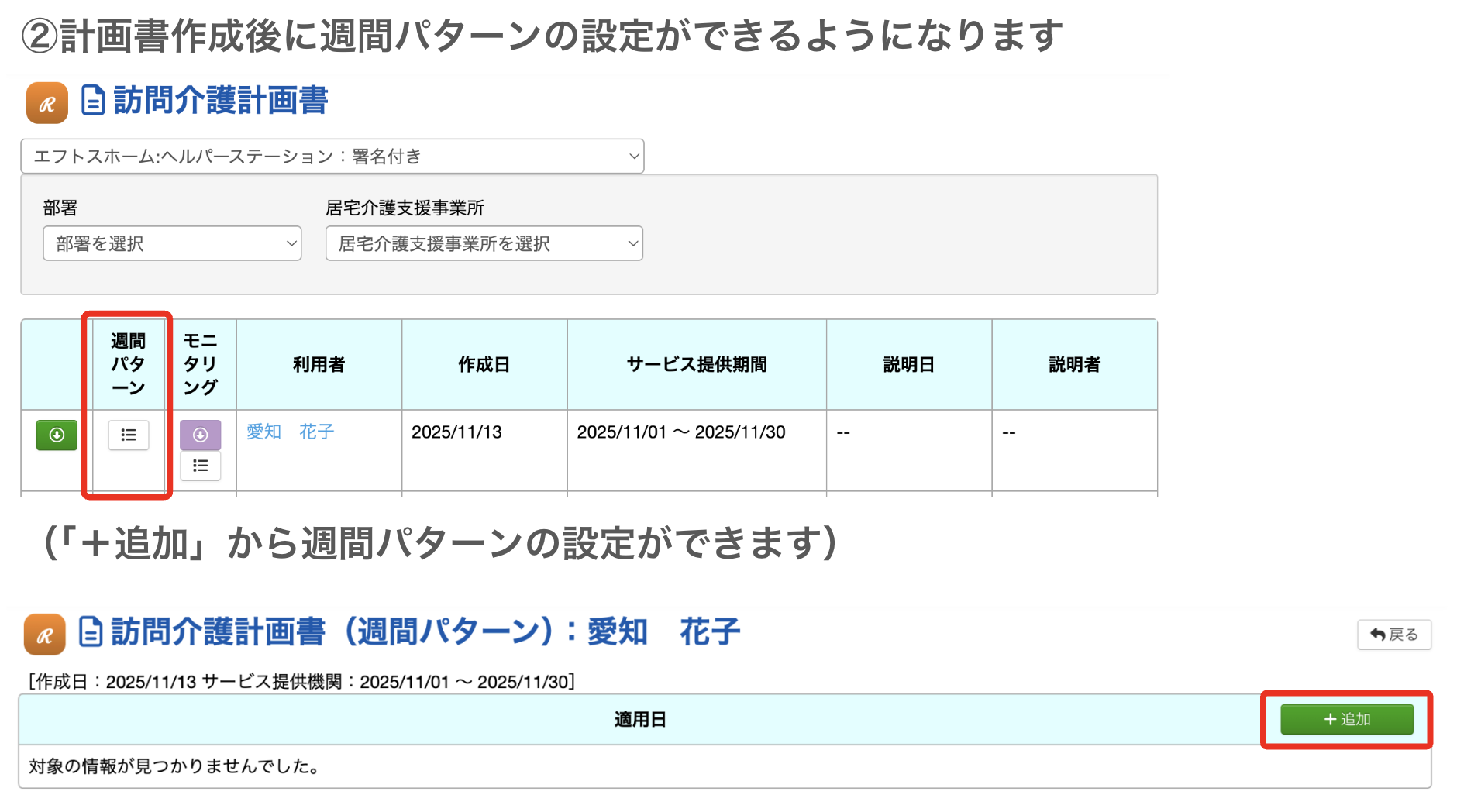
Task: Click the ＋追加 button
Action: [1346, 718]
